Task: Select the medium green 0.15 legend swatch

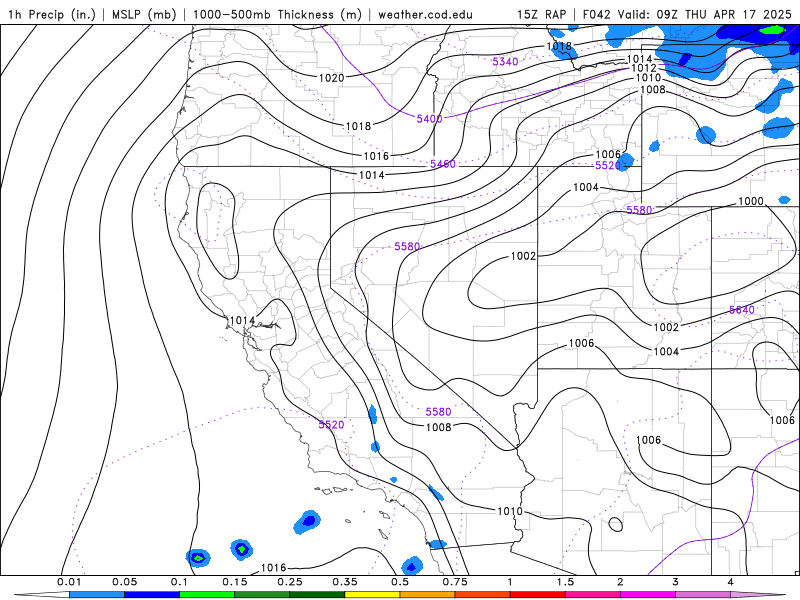Action: (262, 595)
